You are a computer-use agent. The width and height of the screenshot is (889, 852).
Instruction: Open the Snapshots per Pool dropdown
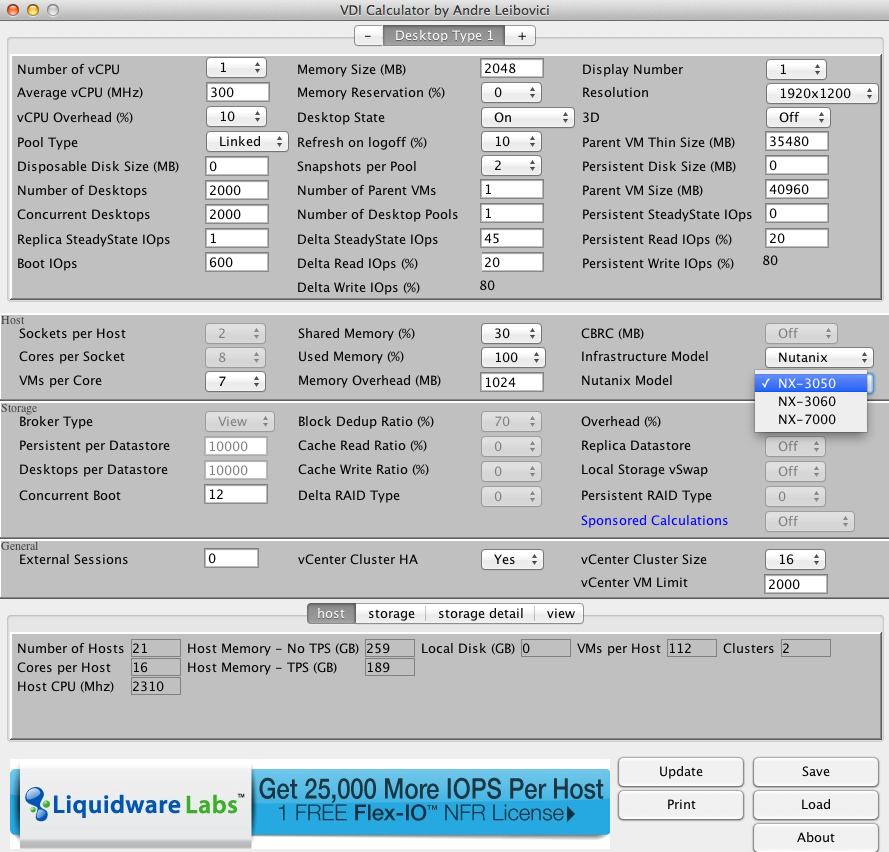(x=511, y=166)
